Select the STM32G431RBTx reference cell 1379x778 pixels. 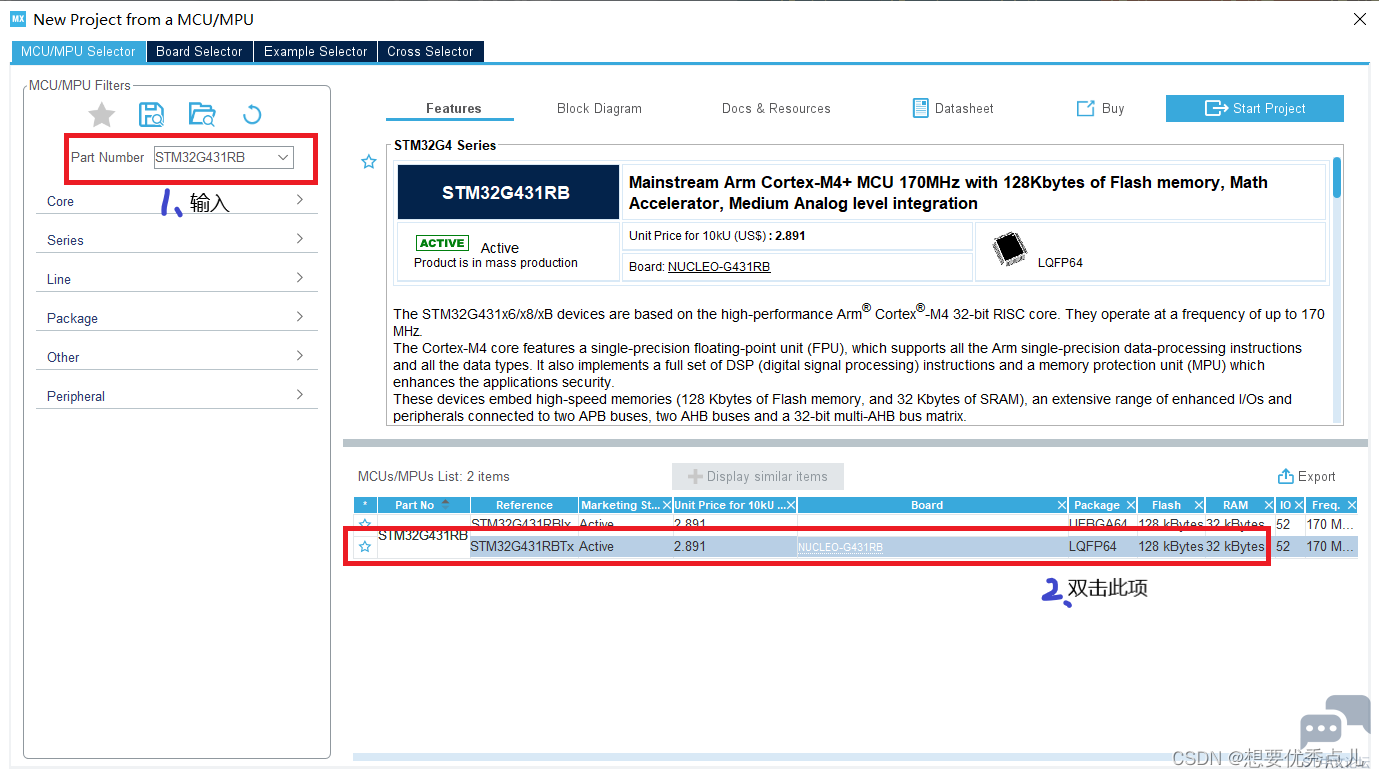point(522,547)
